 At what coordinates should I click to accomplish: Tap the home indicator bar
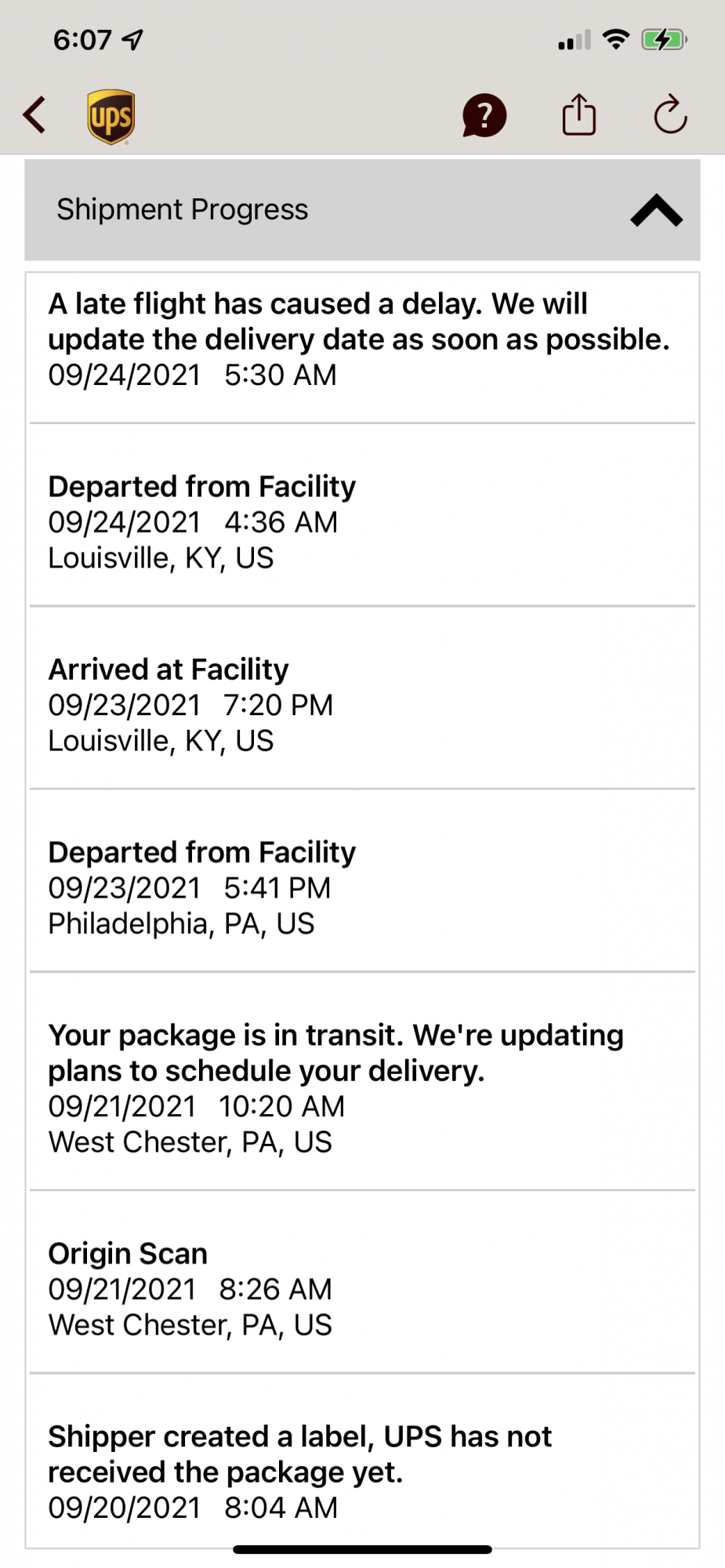point(362,1549)
